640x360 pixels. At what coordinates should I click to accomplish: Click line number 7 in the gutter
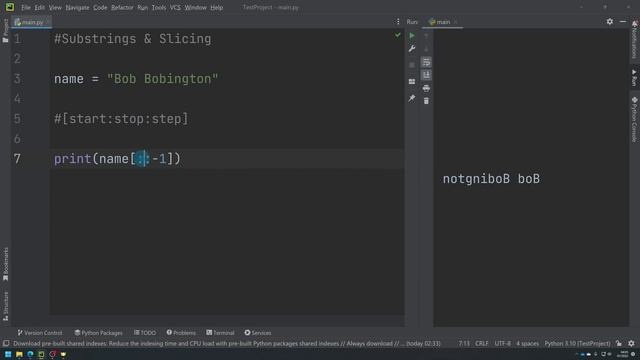pyautogui.click(x=17, y=159)
